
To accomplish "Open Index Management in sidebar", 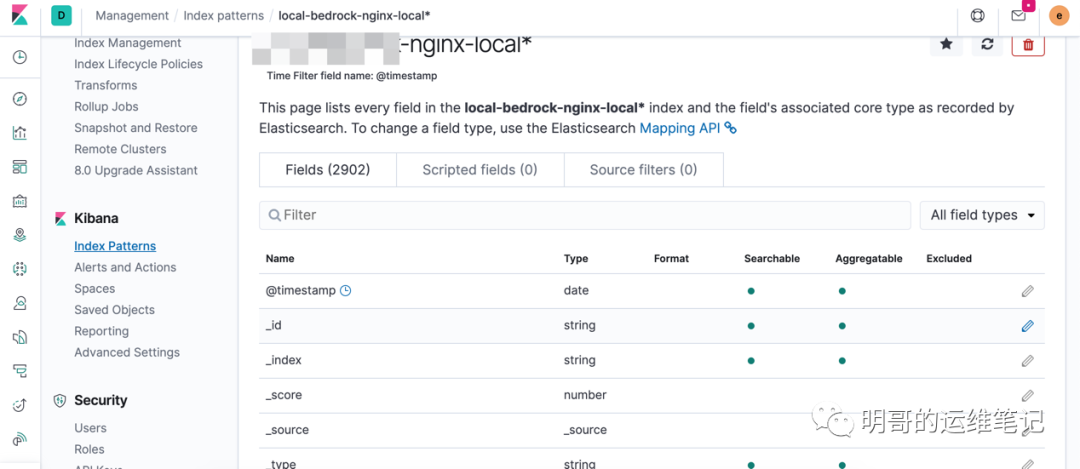I will pyautogui.click(x=127, y=43).
